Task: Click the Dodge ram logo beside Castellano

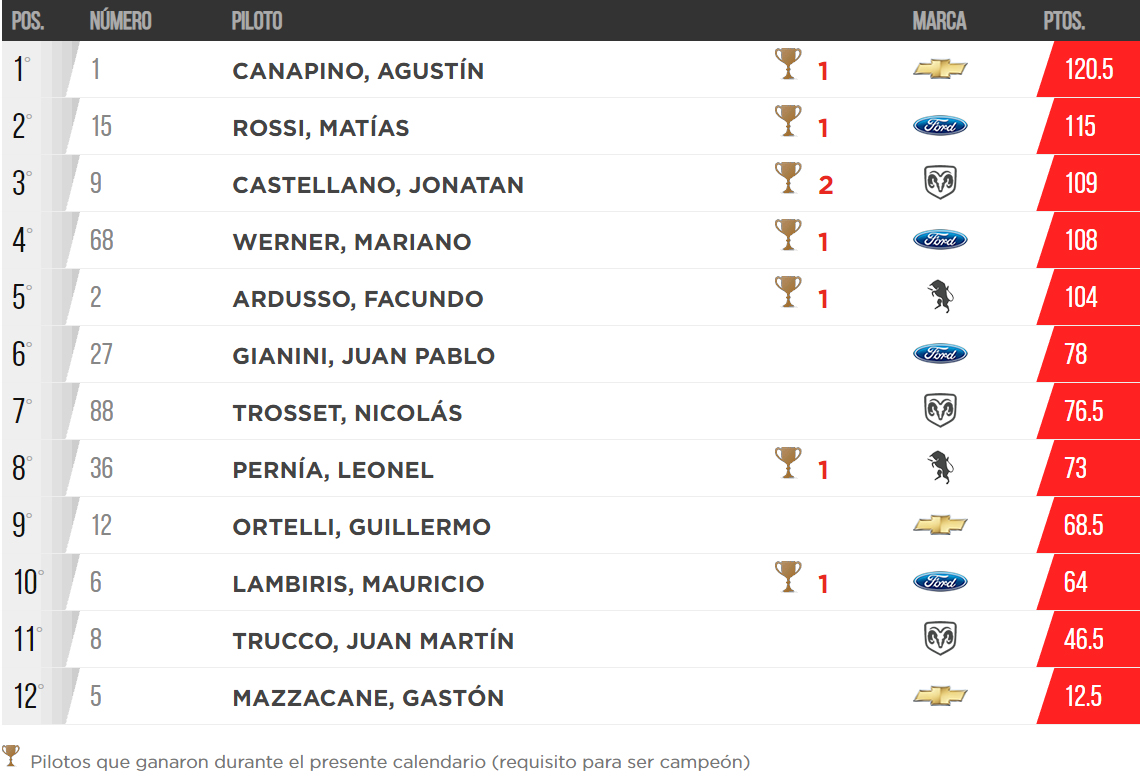Action: tap(940, 183)
